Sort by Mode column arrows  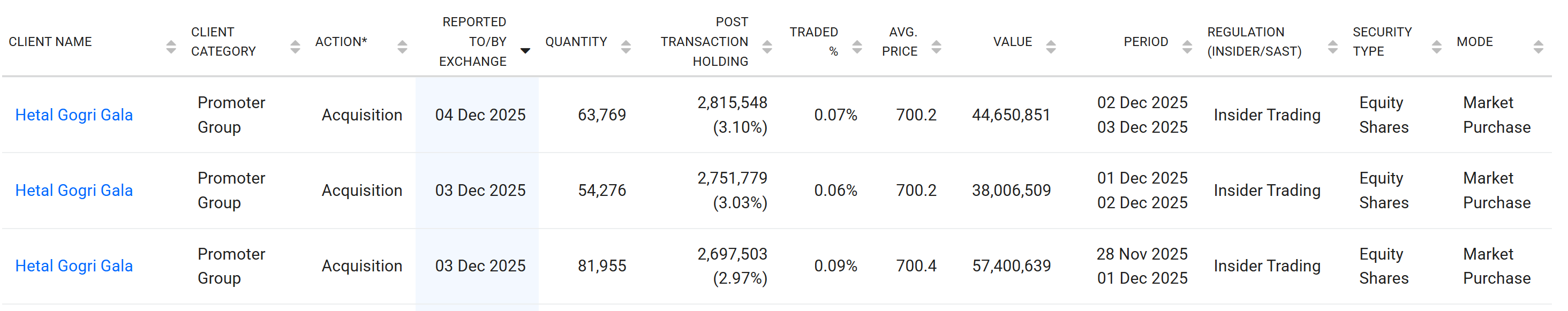(x=1538, y=47)
